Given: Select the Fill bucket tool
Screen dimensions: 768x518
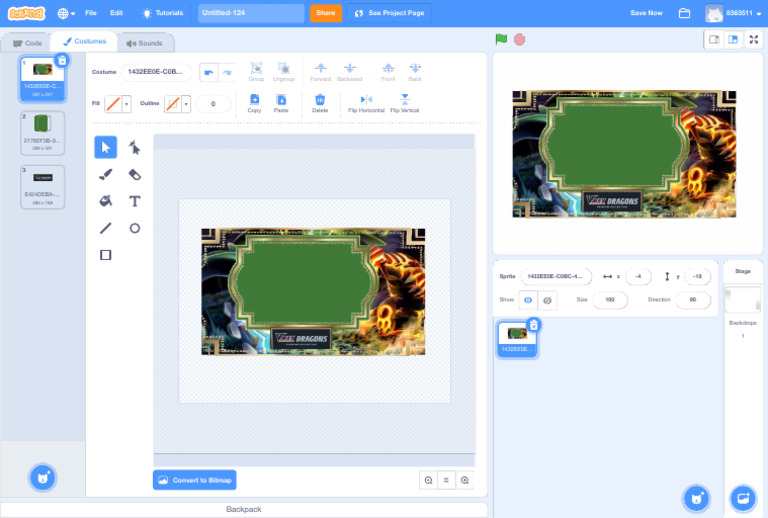Looking at the screenshot, I should pos(105,201).
